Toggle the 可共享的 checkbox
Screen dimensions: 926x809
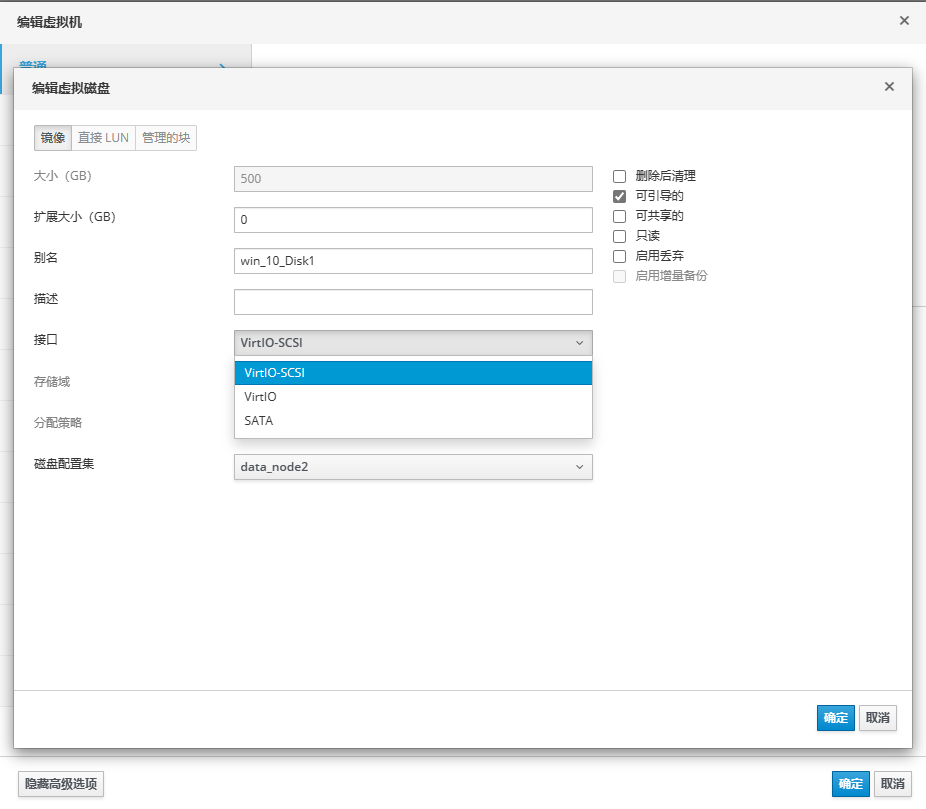coord(619,216)
